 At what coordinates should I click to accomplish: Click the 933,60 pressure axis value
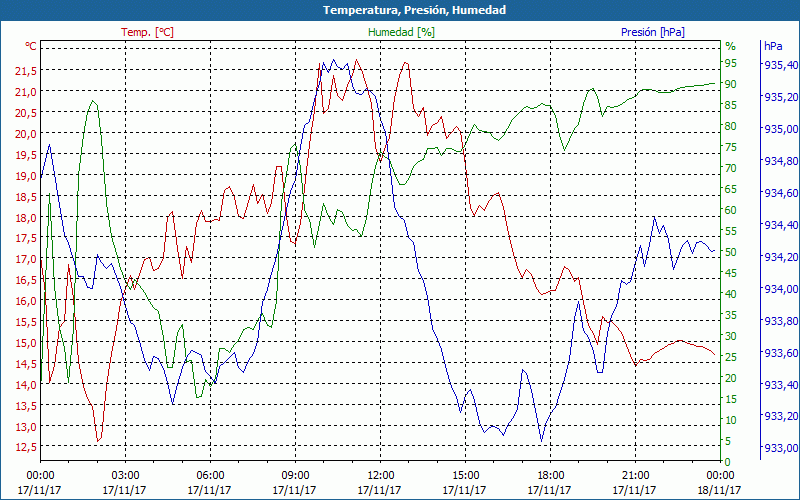click(780, 353)
